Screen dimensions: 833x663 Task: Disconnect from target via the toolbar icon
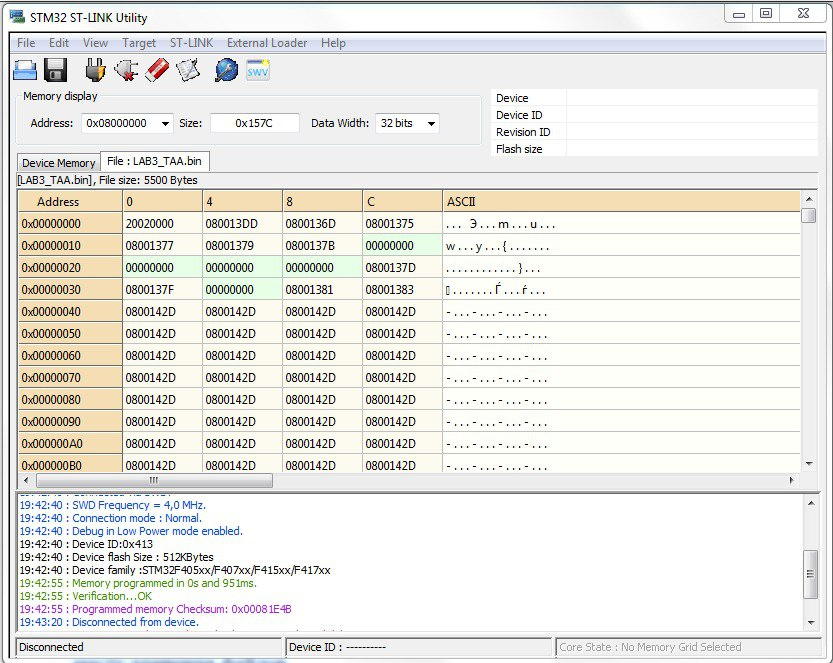tap(126, 70)
